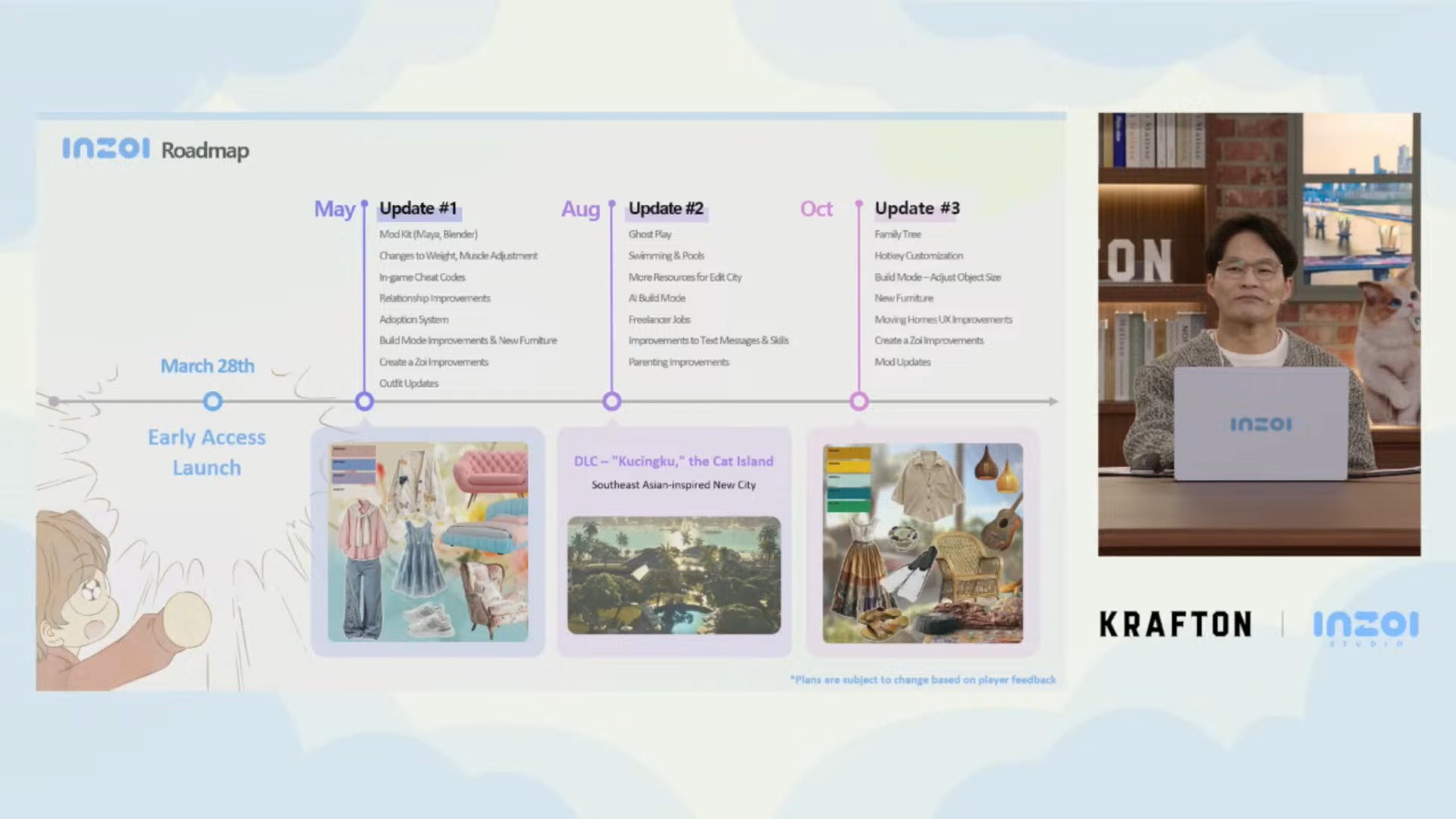Click the Southeast Asian city preview thumbnail

pyautogui.click(x=673, y=574)
